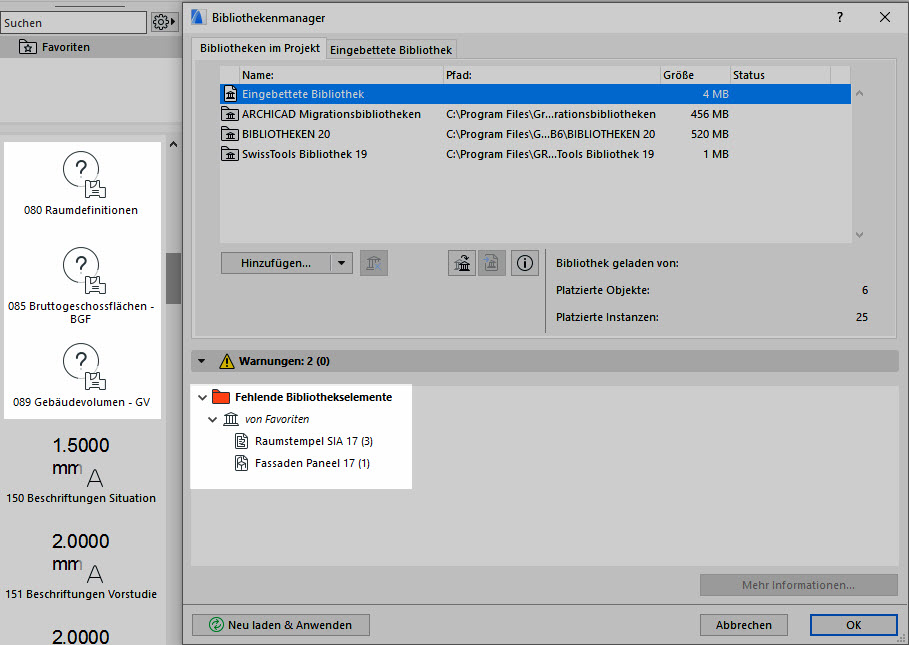This screenshot has height=645, width=909.
Task: Select the SwissTools Bibliothek 19 row
Action: tap(535, 154)
